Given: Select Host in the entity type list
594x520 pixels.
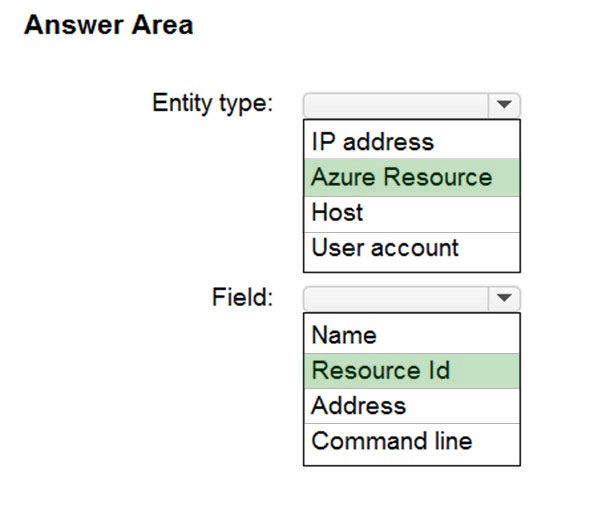Looking at the screenshot, I should [412, 214].
